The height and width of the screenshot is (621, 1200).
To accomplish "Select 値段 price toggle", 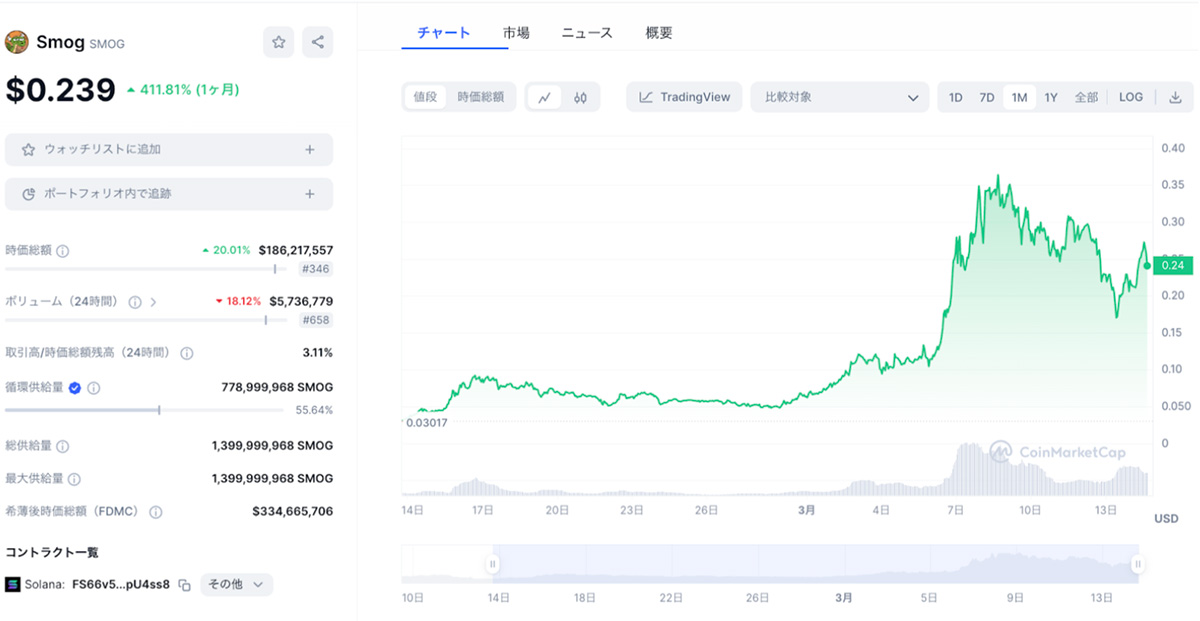I will 426,97.
